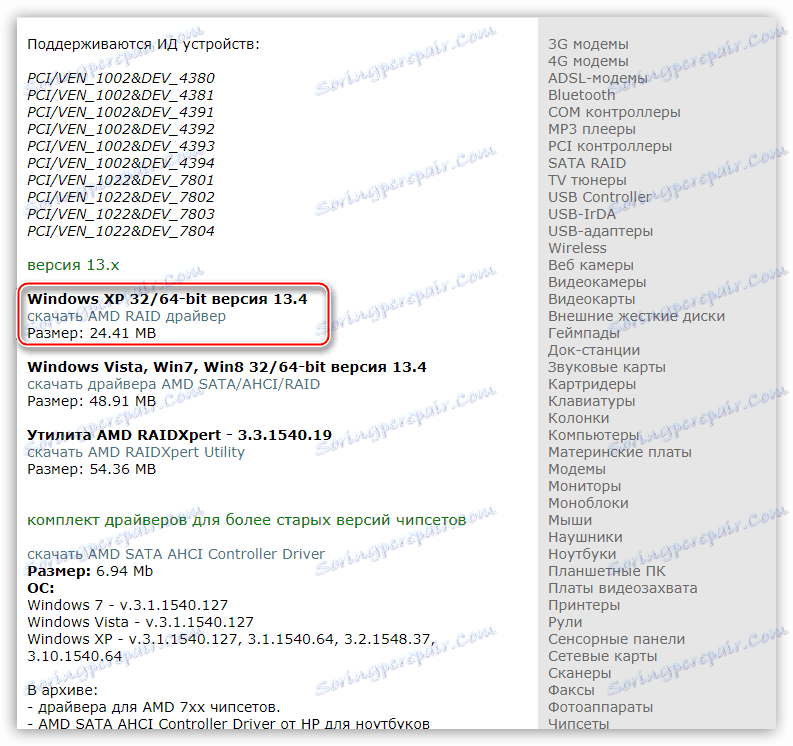This screenshot has width=793, height=746.
Task: Click 'Поддерживаются ИД устройств:' heading text
Action: tap(143, 45)
